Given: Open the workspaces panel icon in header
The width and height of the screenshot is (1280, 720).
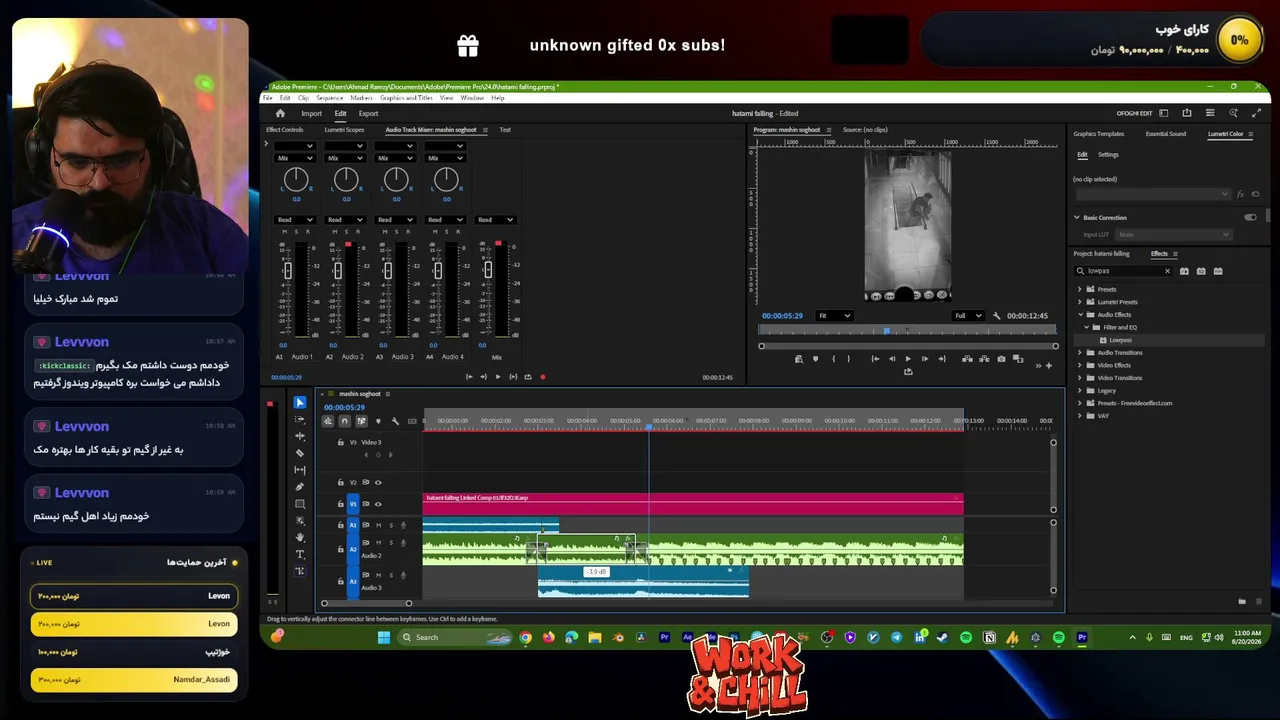Looking at the screenshot, I should [x=1164, y=113].
